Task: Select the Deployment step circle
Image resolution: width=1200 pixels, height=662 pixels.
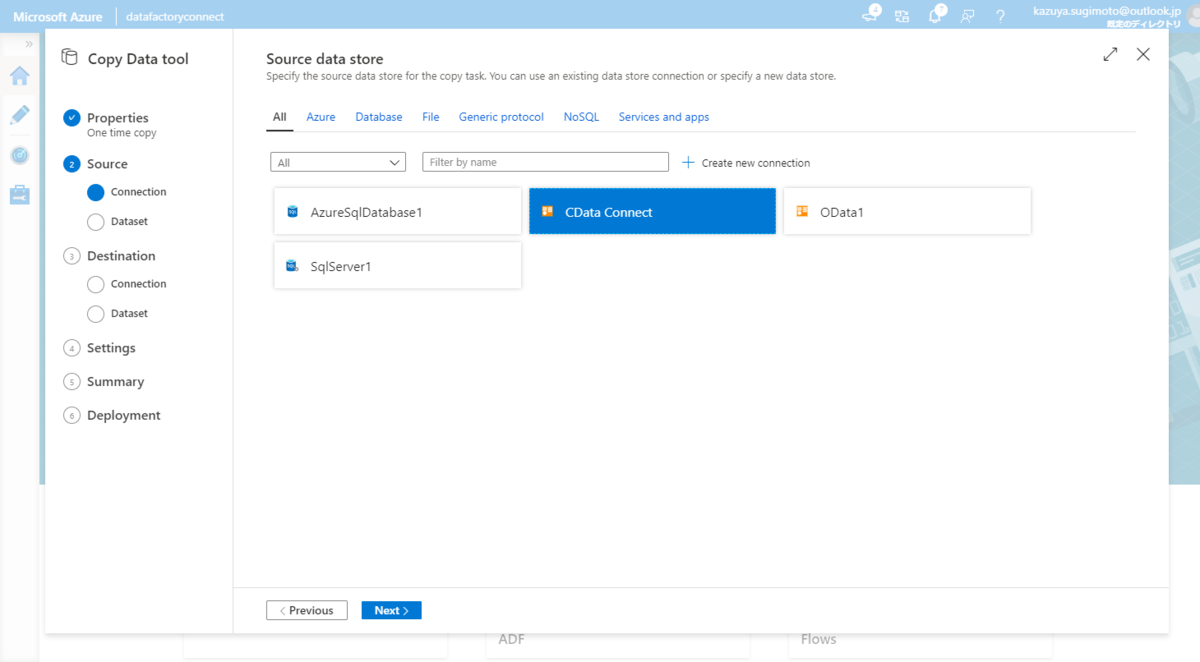Action: pos(71,415)
